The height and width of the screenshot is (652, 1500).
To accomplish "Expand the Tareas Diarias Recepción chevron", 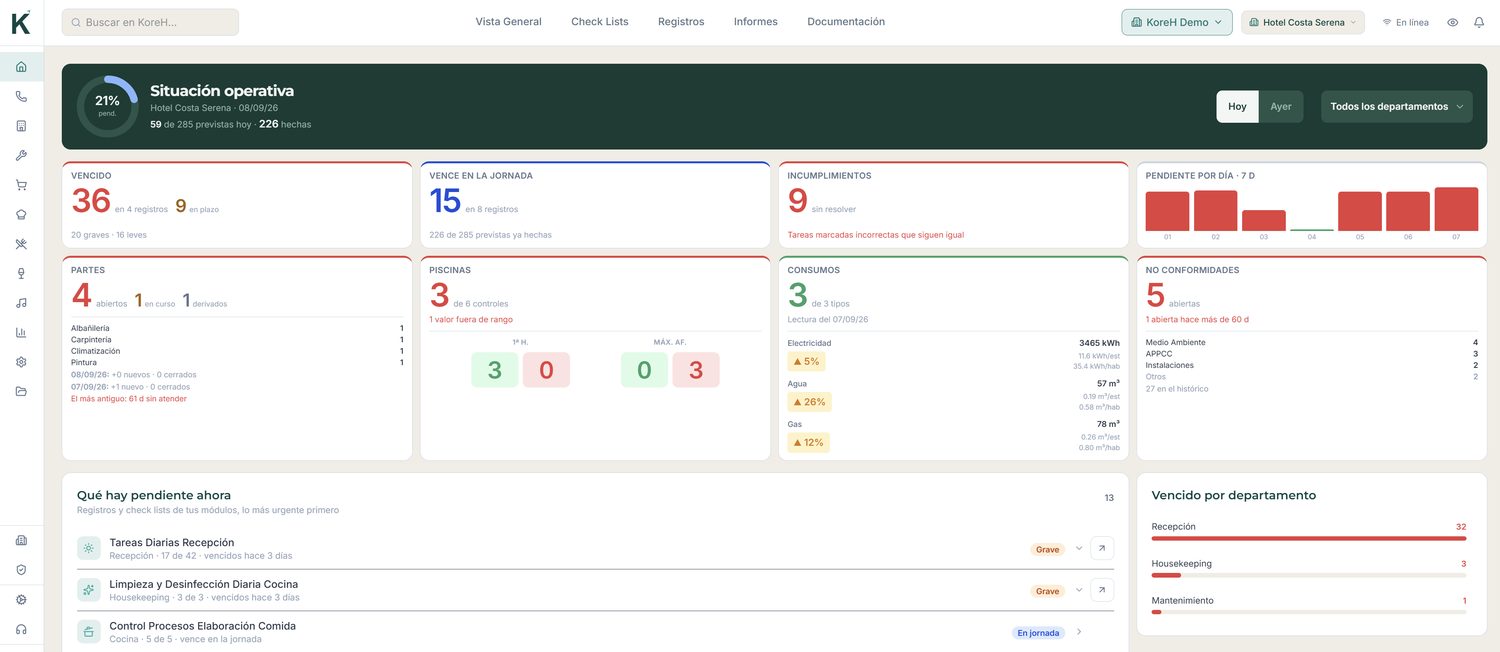I will (1079, 548).
